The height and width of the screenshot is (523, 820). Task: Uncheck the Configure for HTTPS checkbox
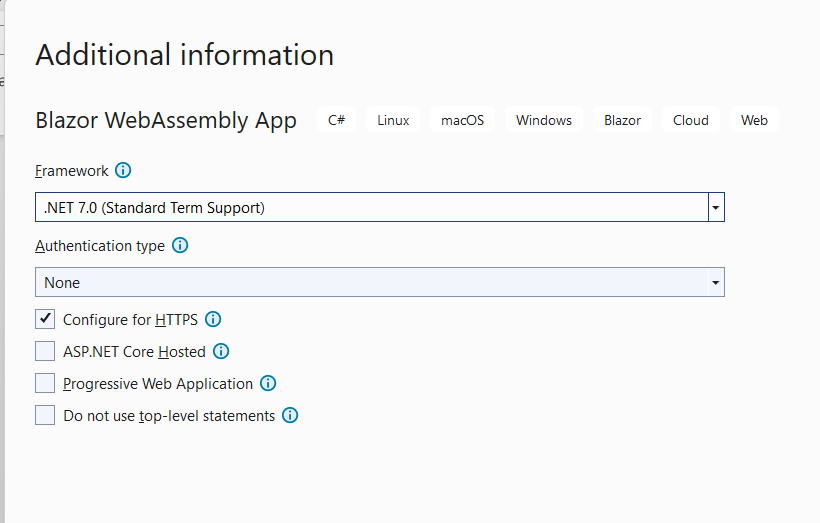click(45, 320)
